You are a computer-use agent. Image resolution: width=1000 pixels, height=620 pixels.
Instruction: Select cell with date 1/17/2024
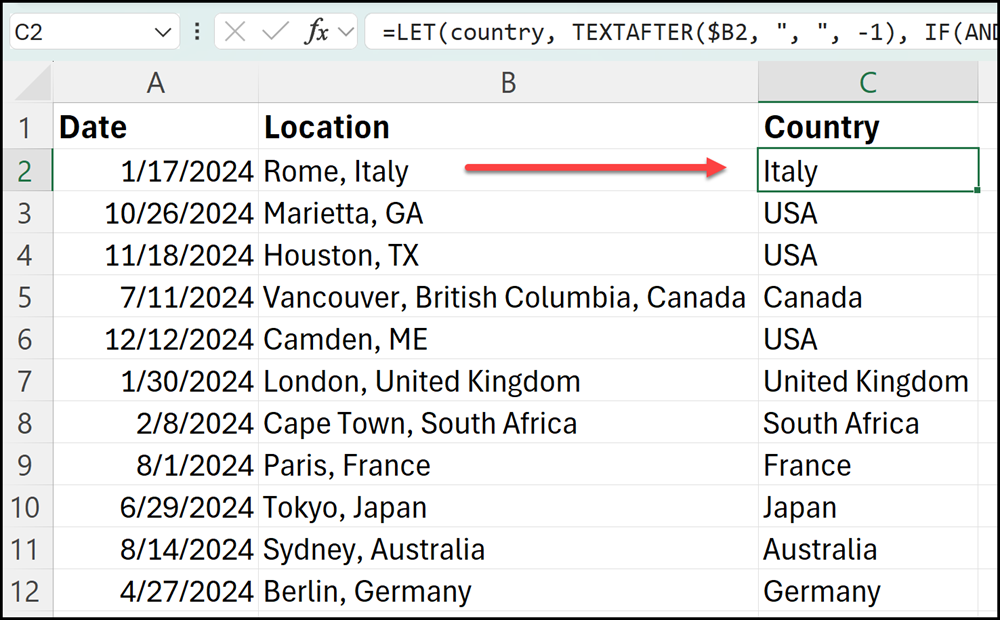(156, 171)
